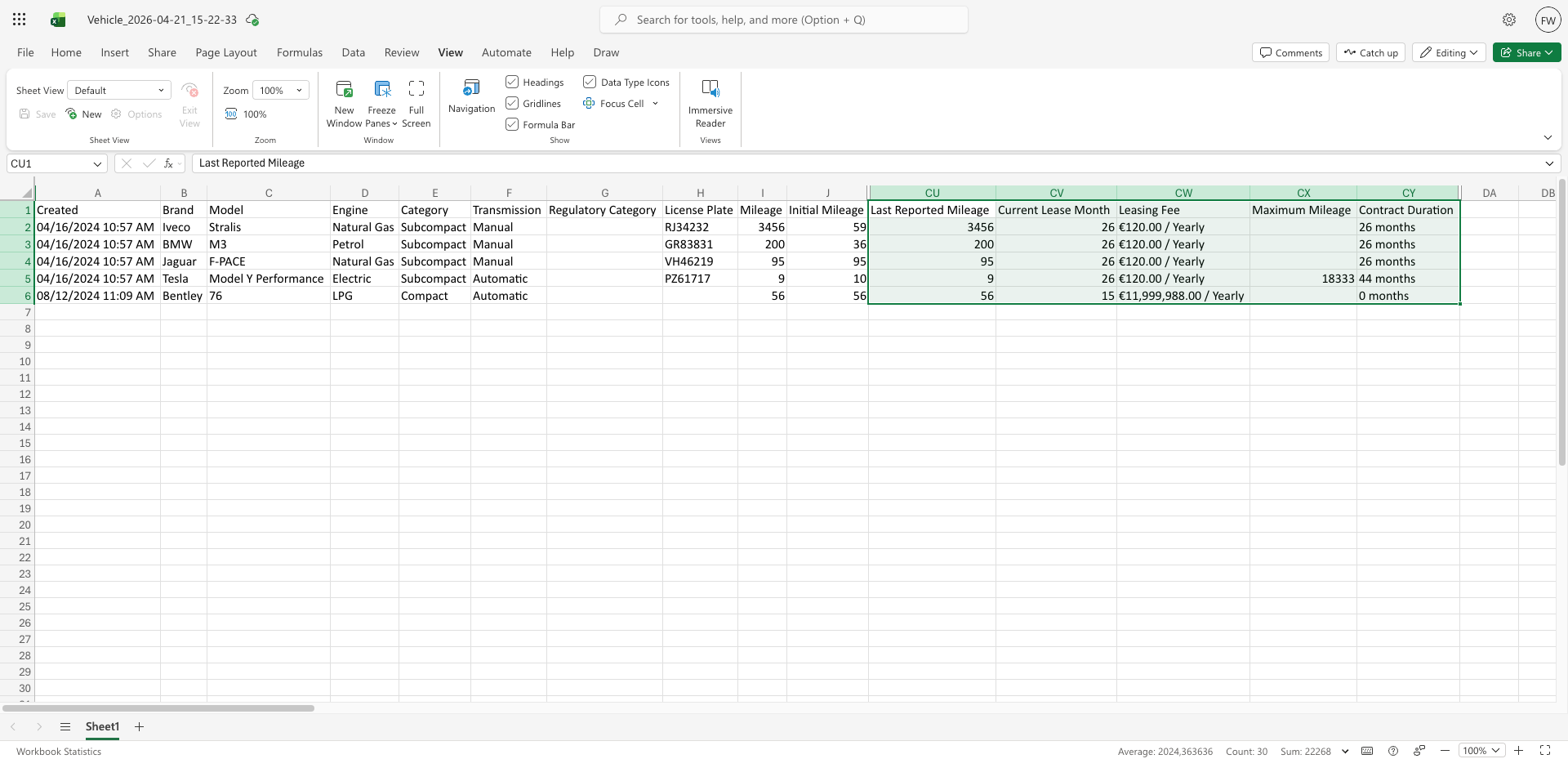Viewport: 1568px width, 759px height.
Task: Open the File menu
Action: click(x=25, y=52)
